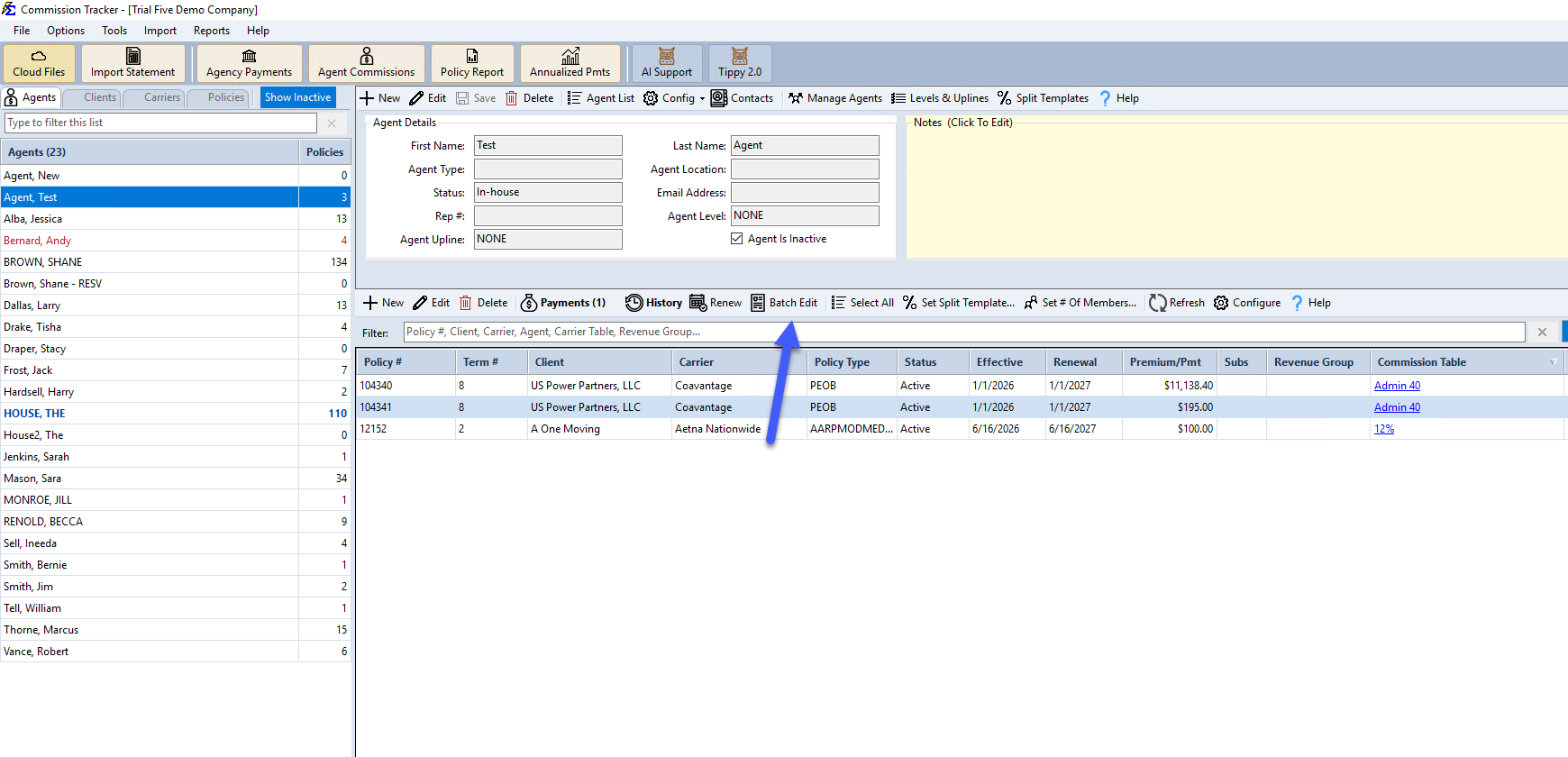The image size is (1568, 757).
Task: Open Admin 40 link for policy 104340
Action: pos(1397,386)
